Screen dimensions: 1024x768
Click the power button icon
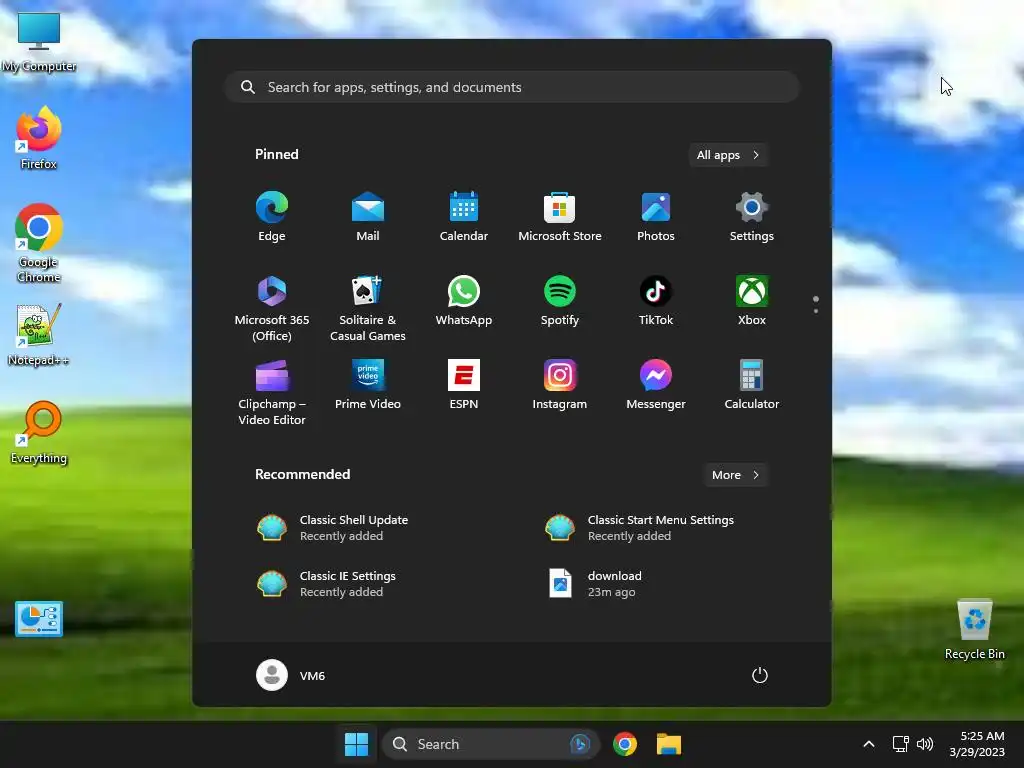(x=760, y=675)
